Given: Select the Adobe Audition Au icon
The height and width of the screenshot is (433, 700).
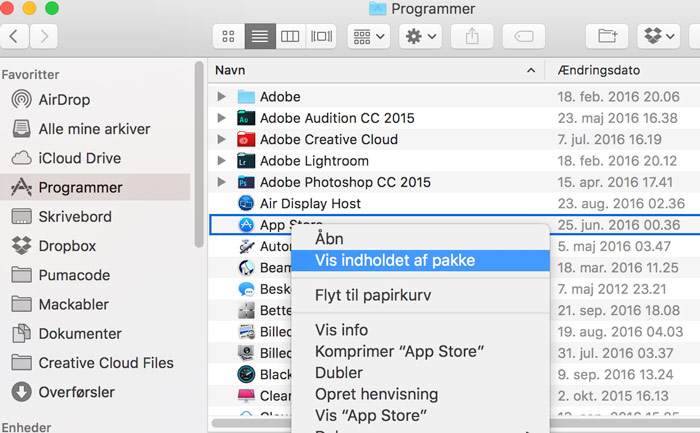Looking at the screenshot, I should click(246, 118).
